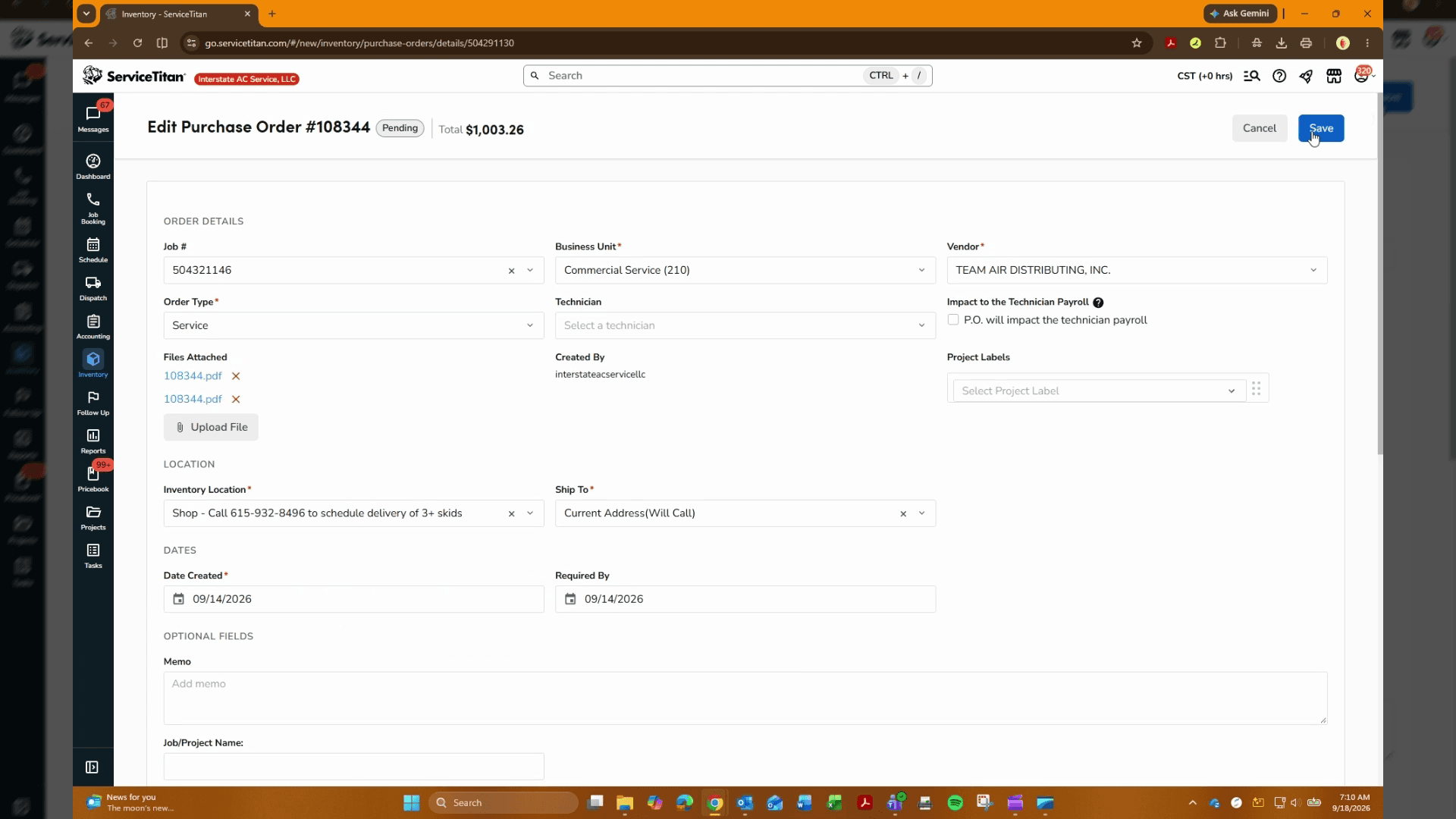The image size is (1456, 819).
Task: Click into the Add memo text area
Action: (745, 698)
